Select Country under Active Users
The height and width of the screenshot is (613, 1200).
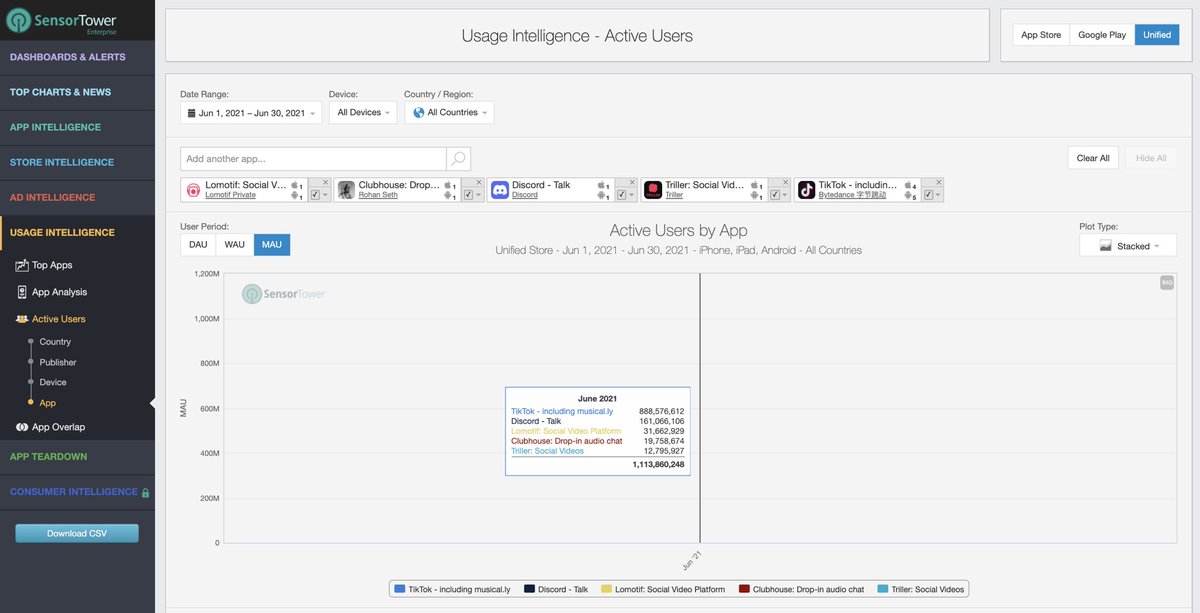[x=55, y=342]
